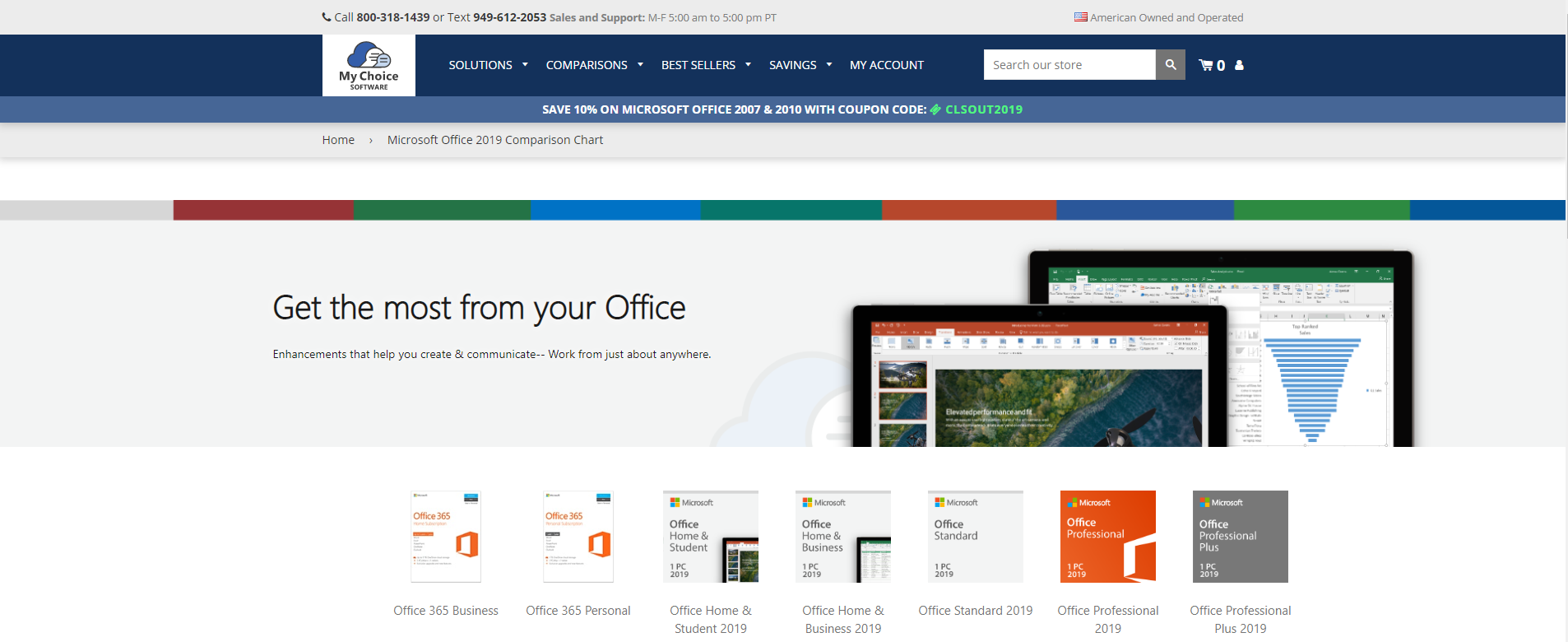Click the Home breadcrumb link
The width and height of the screenshot is (1568, 642).
tap(338, 140)
